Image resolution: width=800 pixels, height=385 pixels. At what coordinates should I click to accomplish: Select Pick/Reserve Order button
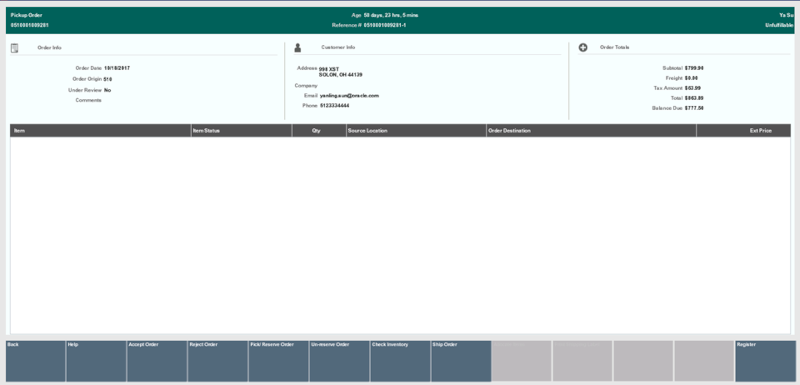(x=279, y=361)
